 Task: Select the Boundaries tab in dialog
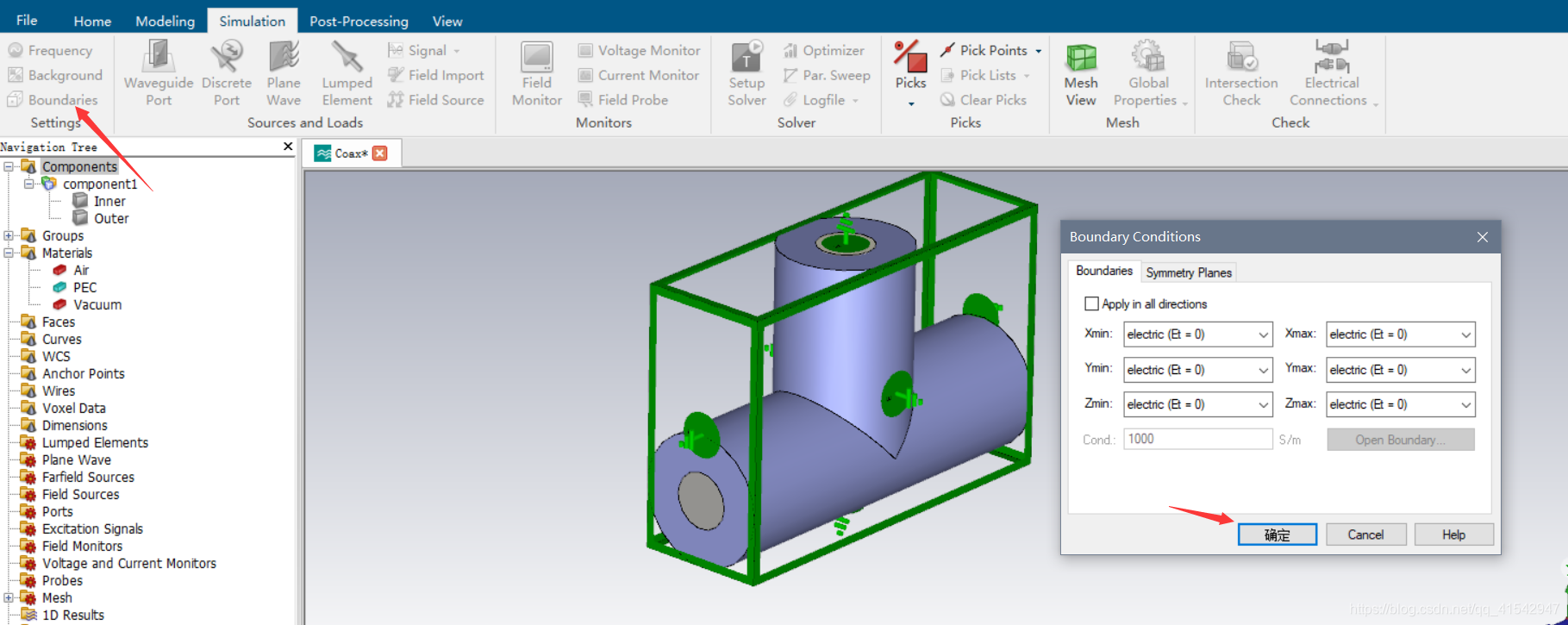pos(1104,271)
